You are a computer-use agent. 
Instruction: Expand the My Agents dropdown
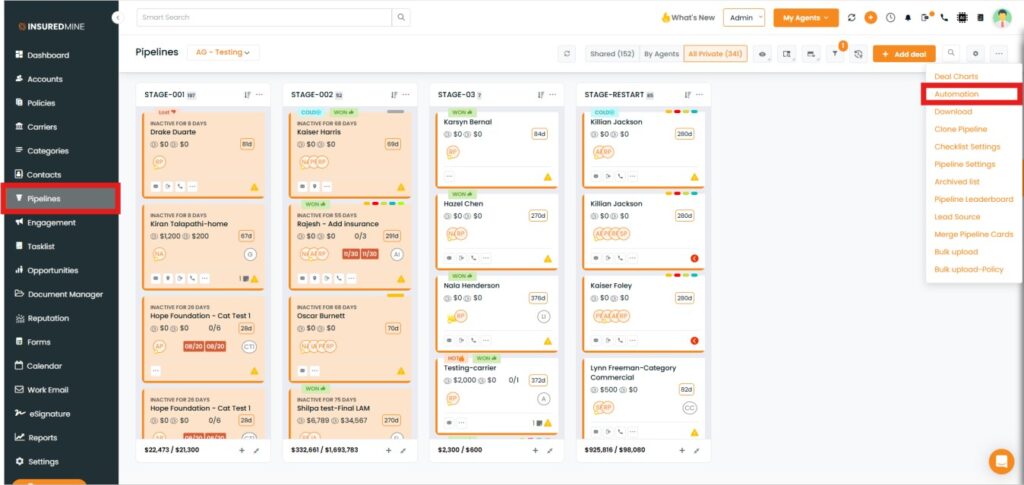pyautogui.click(x=805, y=18)
